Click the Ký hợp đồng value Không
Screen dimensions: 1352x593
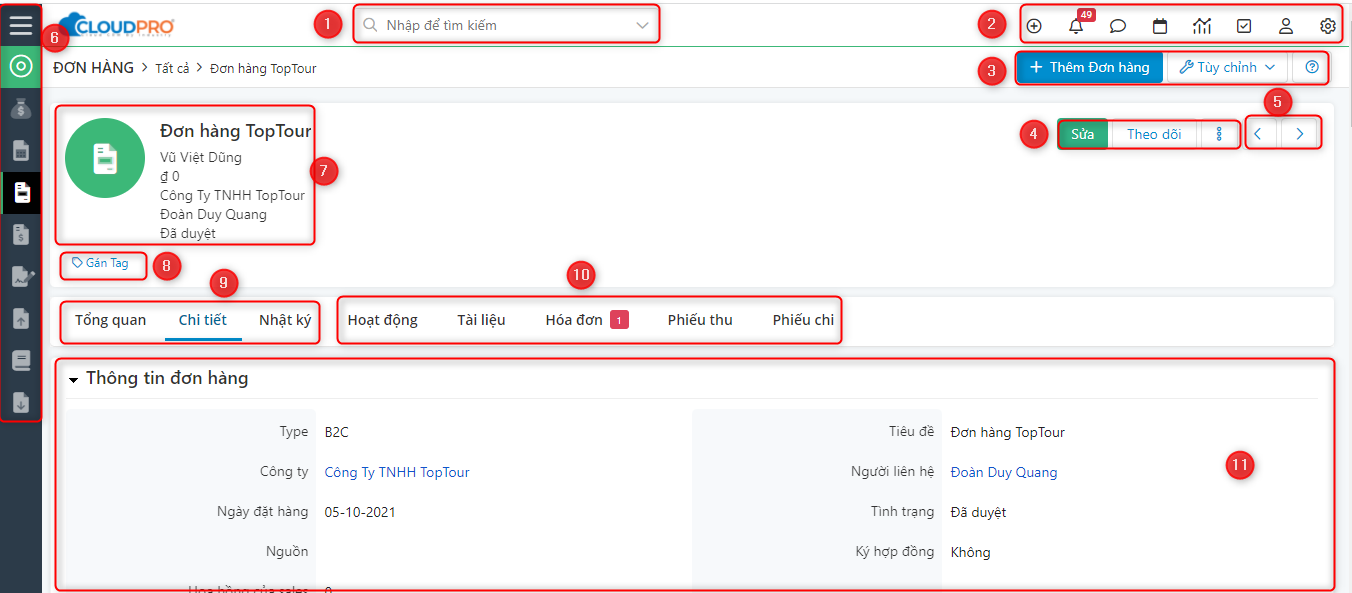(x=971, y=552)
